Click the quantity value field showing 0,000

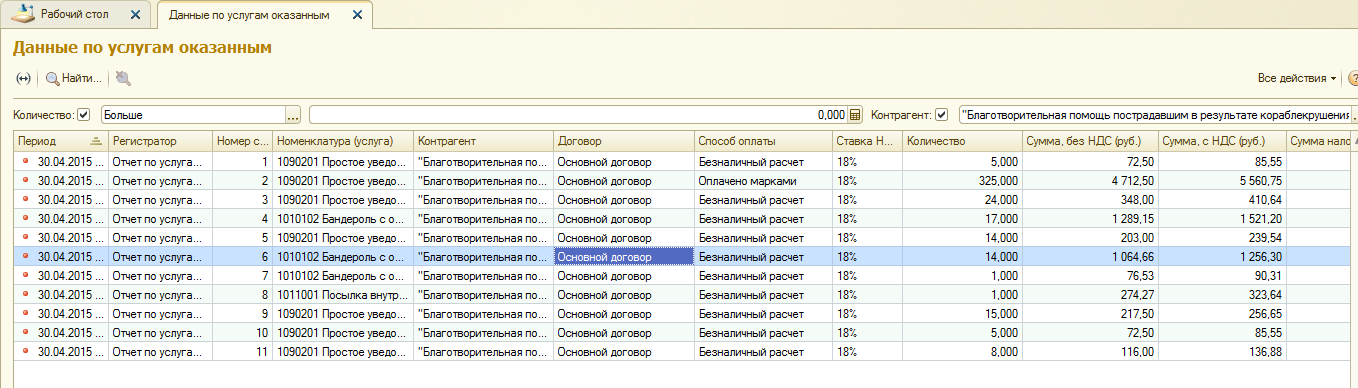pyautogui.click(x=578, y=115)
